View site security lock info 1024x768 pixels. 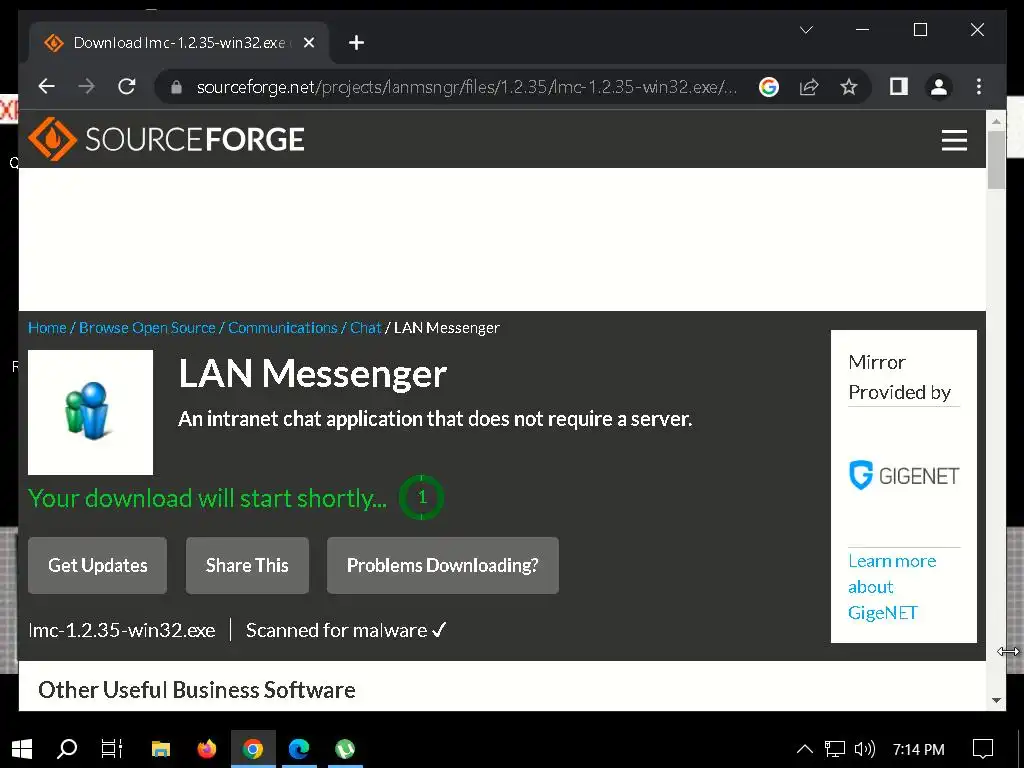176,87
